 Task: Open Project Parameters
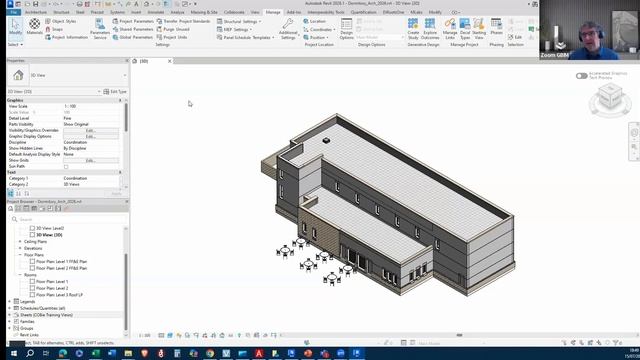click(133, 21)
